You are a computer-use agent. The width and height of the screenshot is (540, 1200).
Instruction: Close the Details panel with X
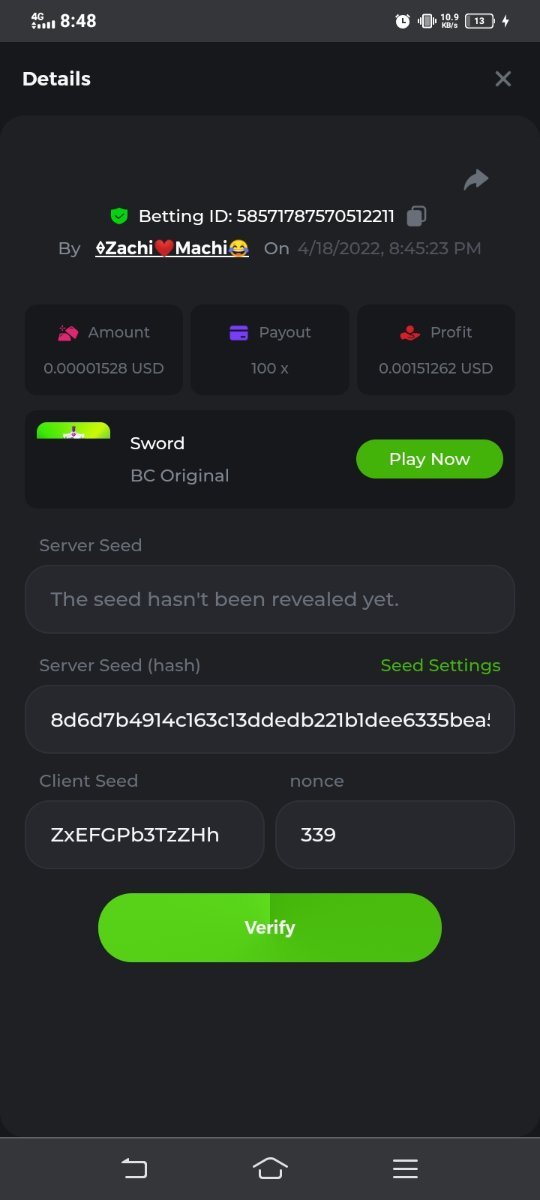click(503, 79)
